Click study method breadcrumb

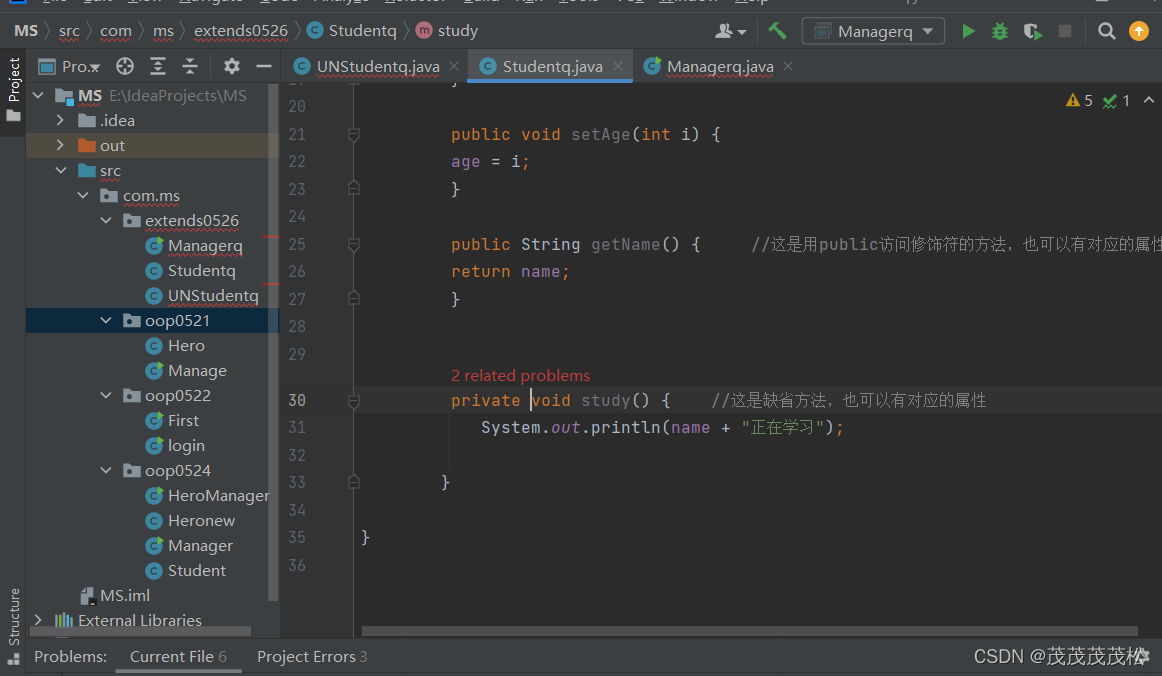coord(447,31)
